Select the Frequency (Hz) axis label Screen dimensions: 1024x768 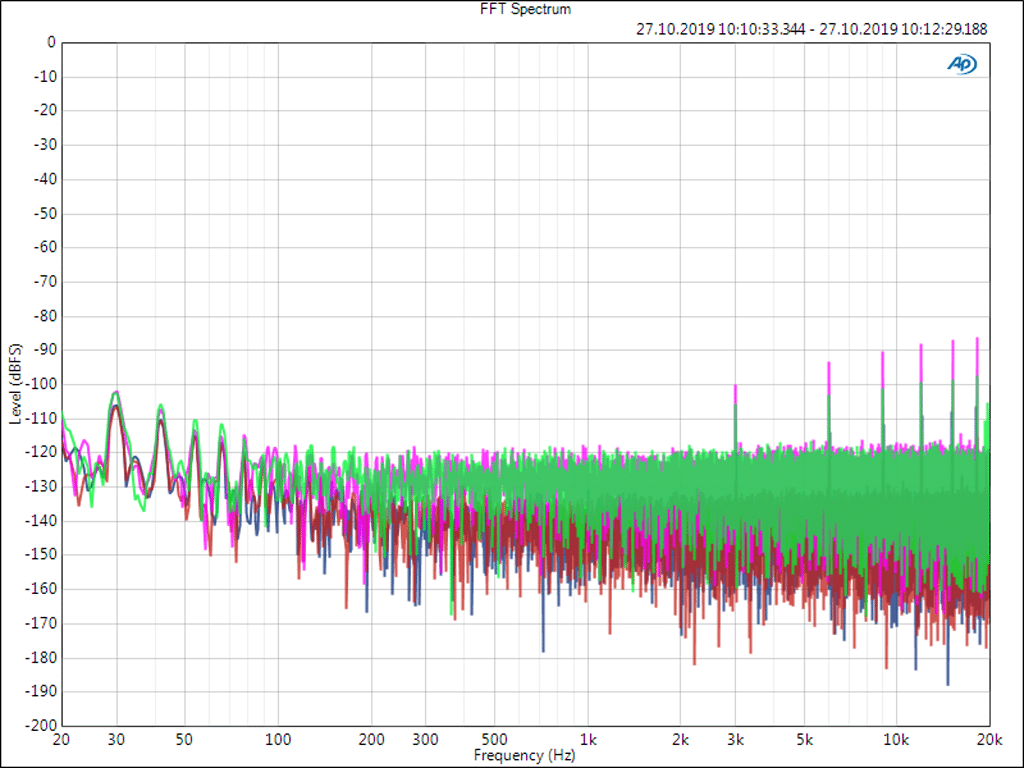[524, 755]
